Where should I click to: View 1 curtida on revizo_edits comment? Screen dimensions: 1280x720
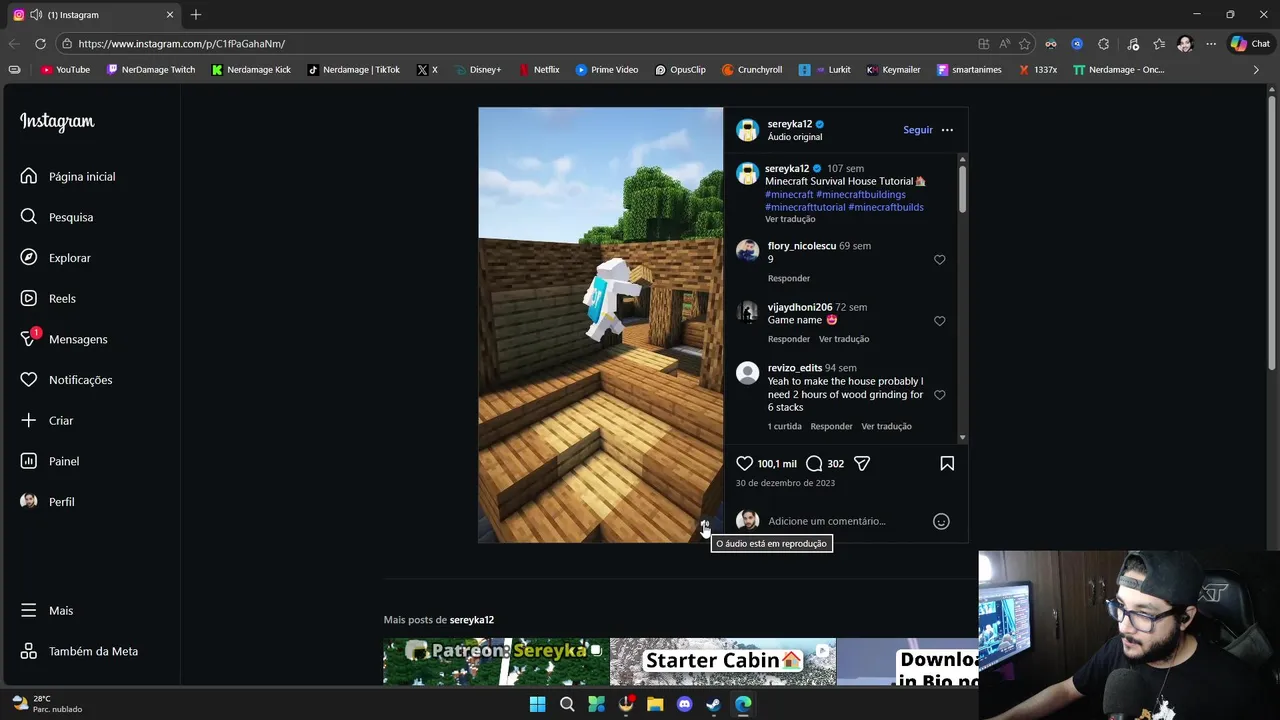coord(785,426)
